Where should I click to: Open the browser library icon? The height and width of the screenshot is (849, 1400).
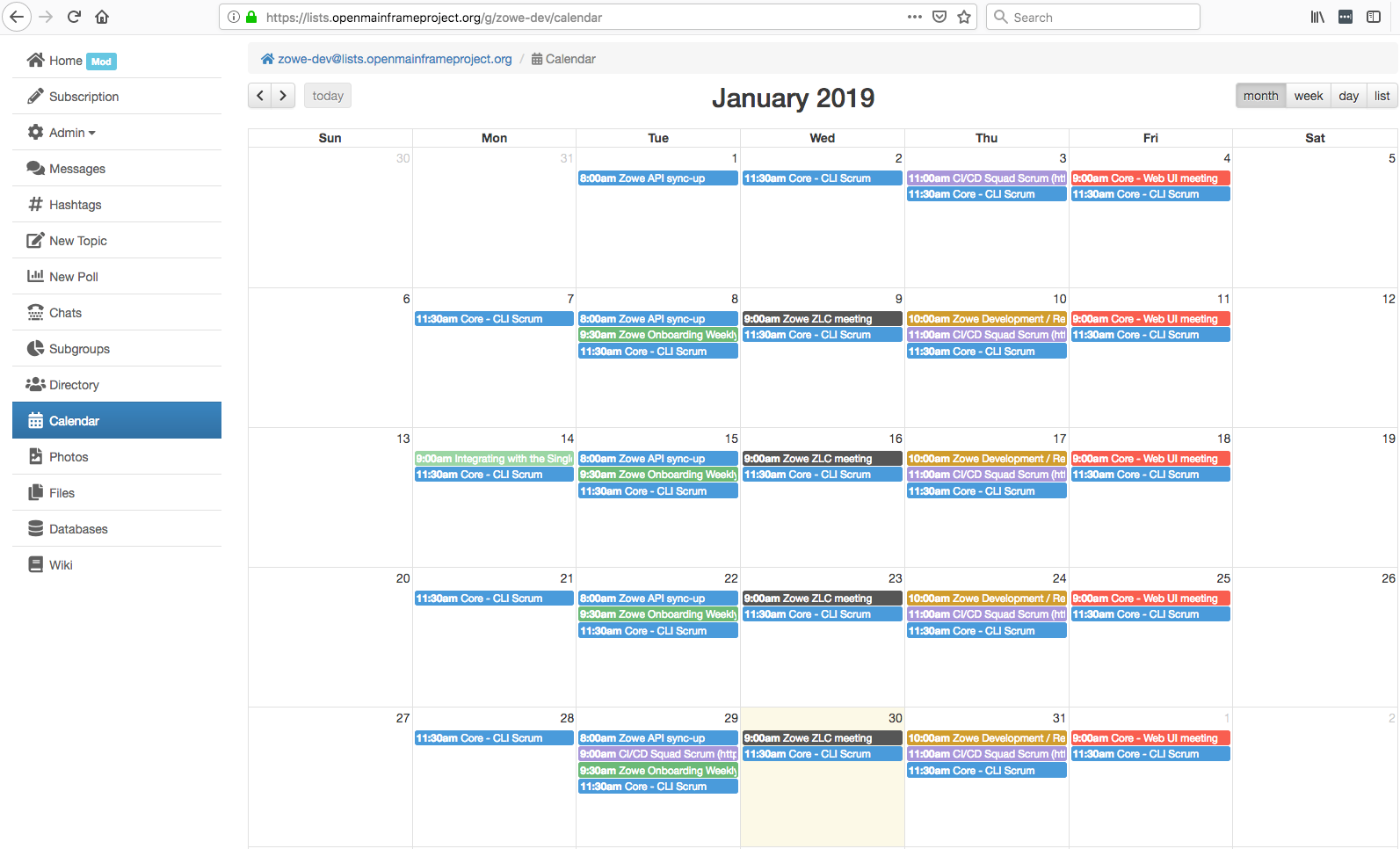(x=1317, y=17)
